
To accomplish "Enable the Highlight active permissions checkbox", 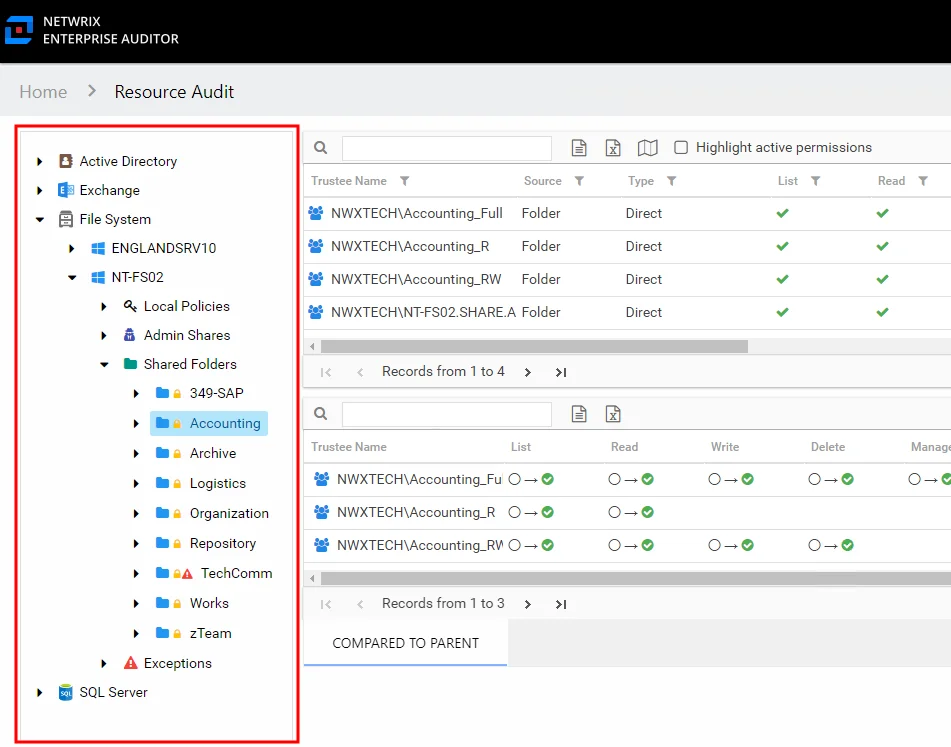I will 681,147.
